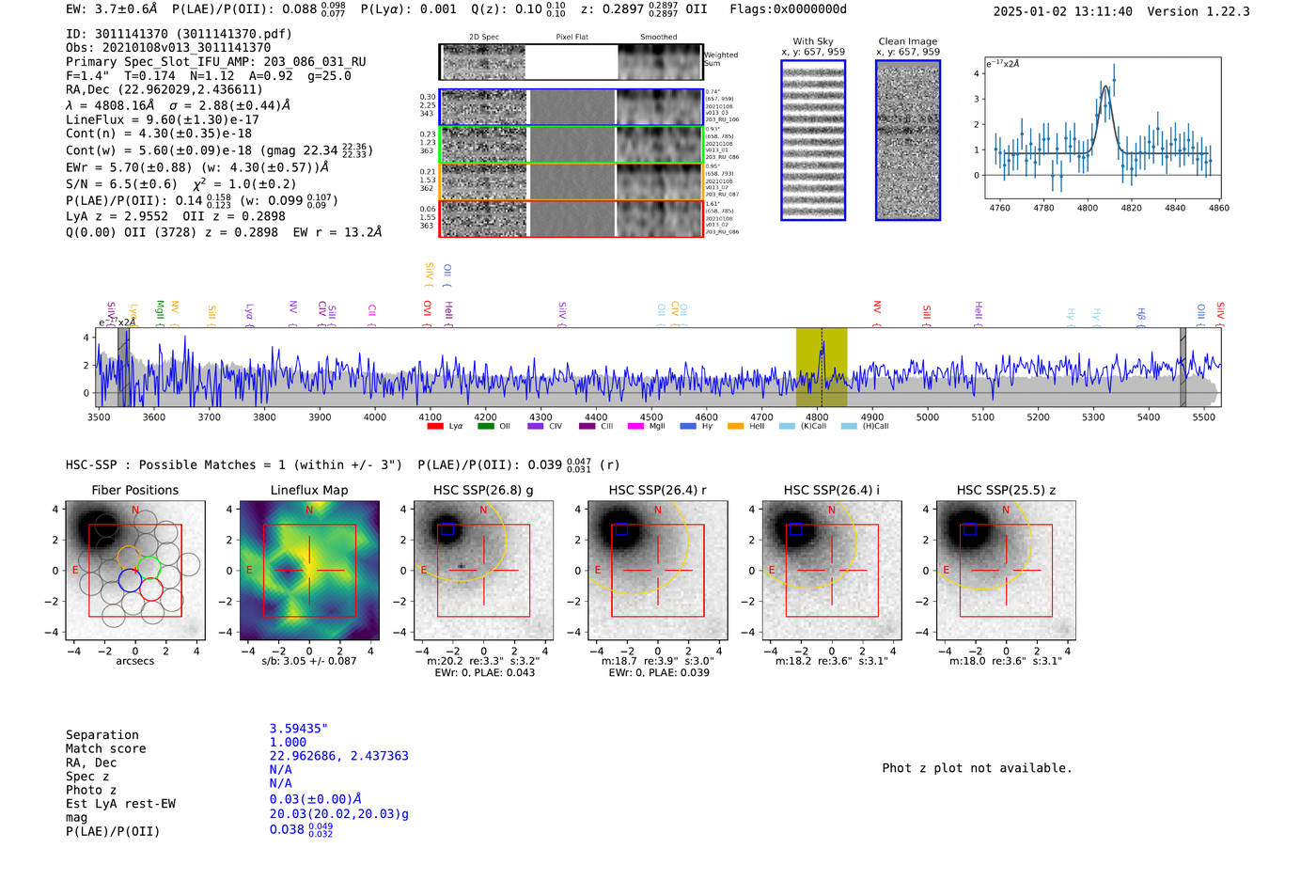The width and height of the screenshot is (1316, 896).
Task: Open the HSC SSP(26.8) g image
Action: click(484, 571)
